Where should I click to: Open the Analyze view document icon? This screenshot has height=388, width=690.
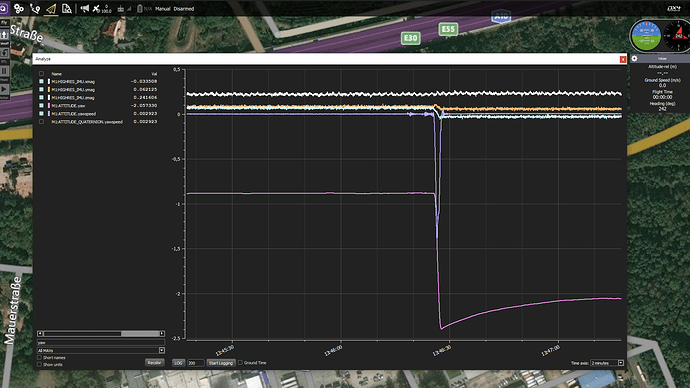point(67,8)
